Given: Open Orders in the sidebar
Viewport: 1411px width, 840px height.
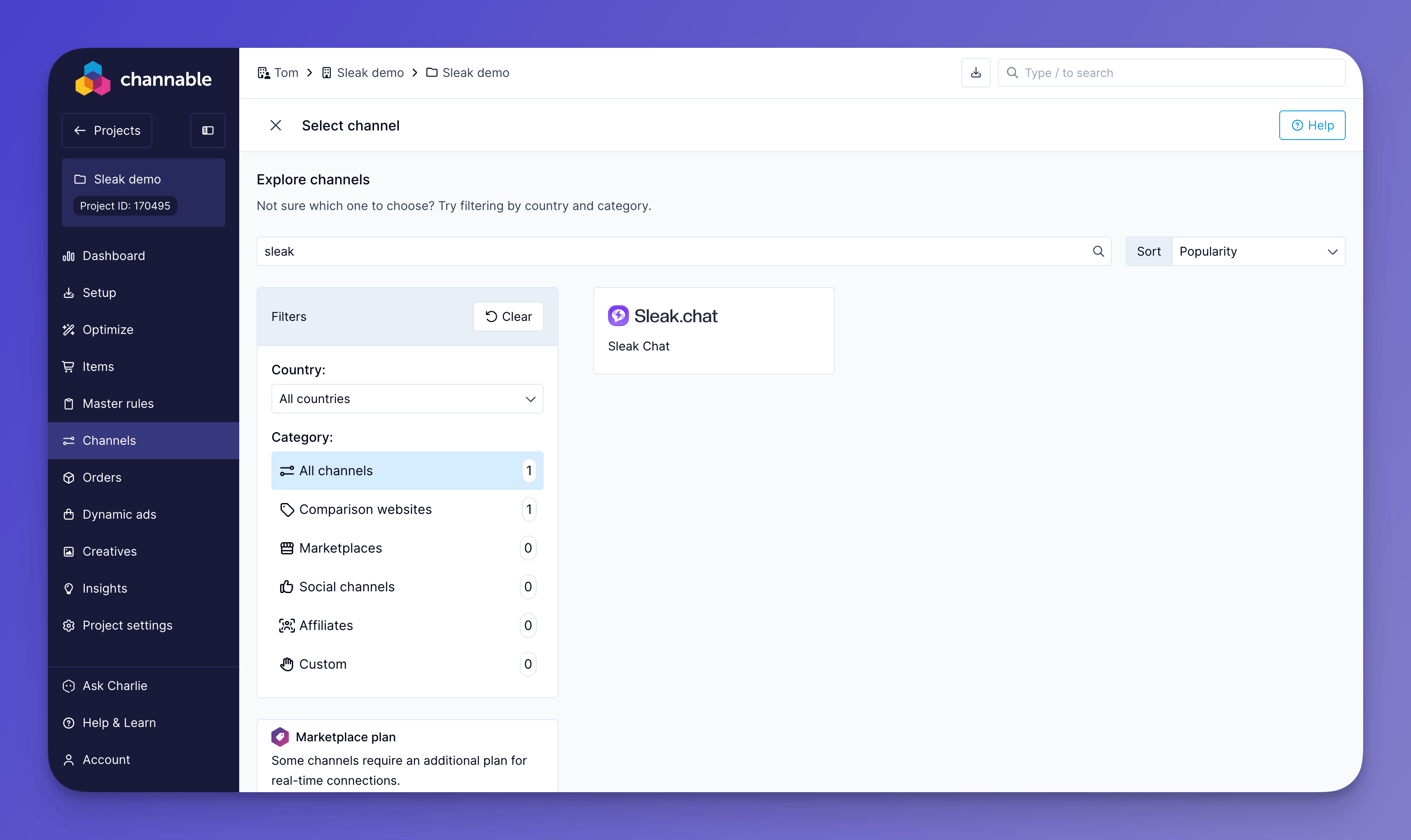Looking at the screenshot, I should tap(143, 478).
